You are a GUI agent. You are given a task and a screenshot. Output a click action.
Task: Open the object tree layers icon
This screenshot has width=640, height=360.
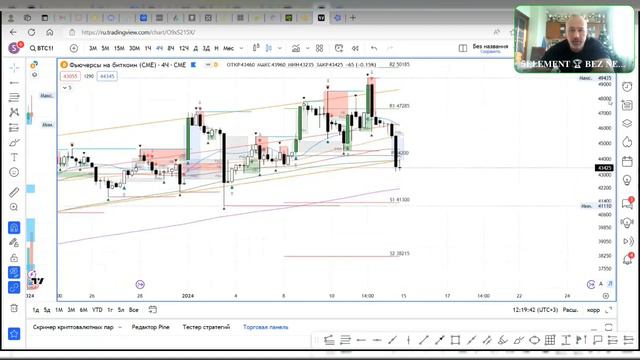627,123
